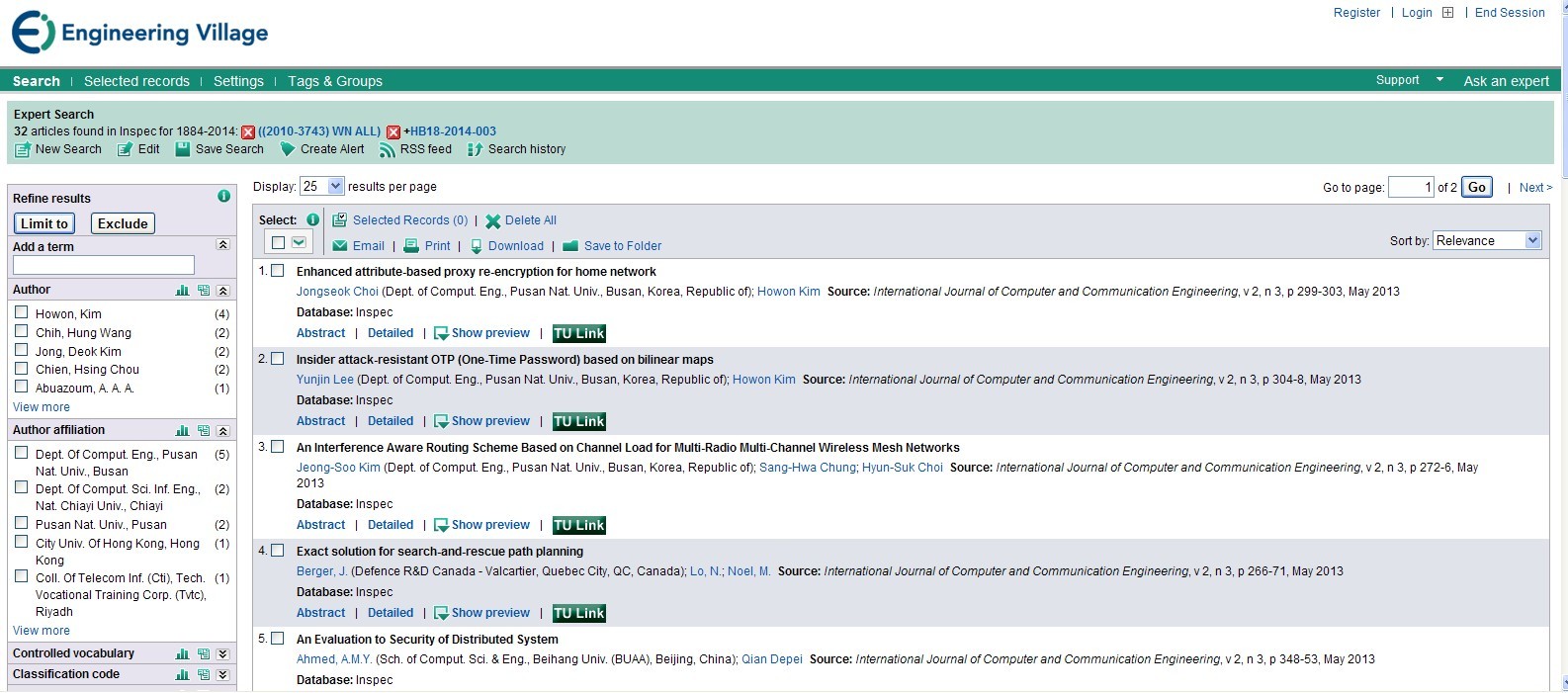Remove the HB18-2014-003 search term
The height and width of the screenshot is (693, 1568).
click(x=393, y=132)
